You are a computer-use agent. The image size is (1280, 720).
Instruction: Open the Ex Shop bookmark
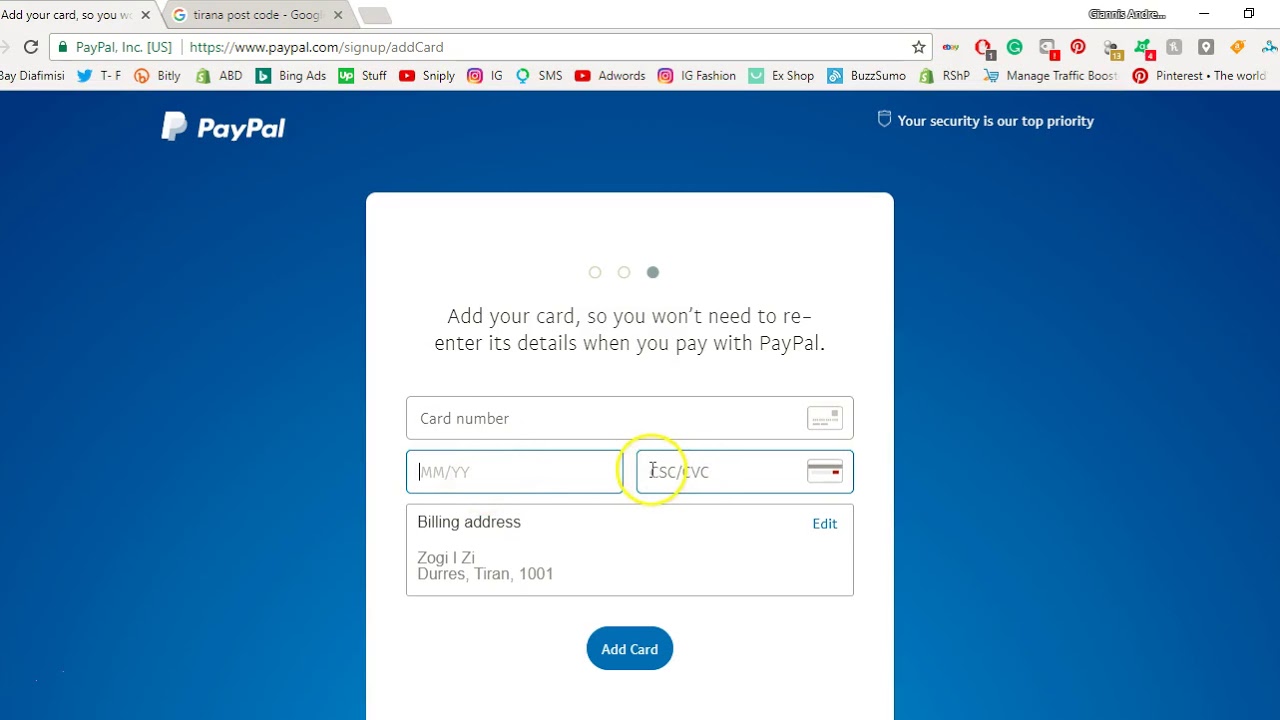tap(781, 75)
